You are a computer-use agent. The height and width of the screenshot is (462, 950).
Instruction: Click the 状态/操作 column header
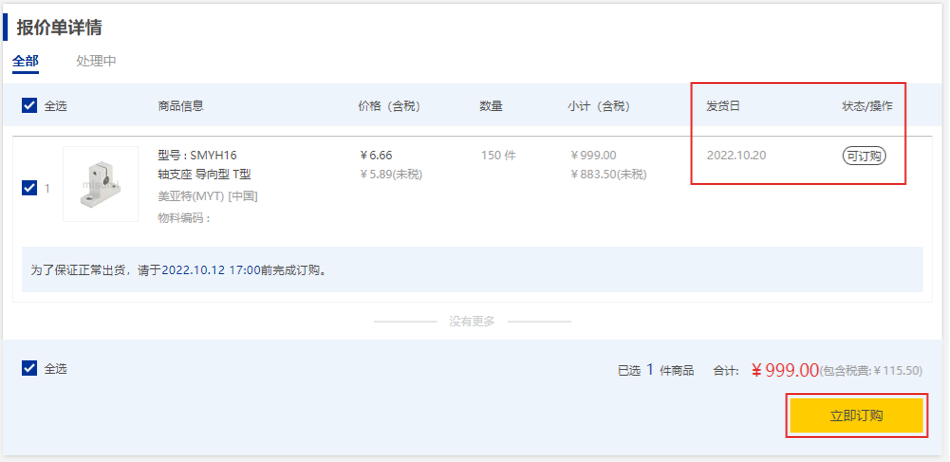[x=867, y=106]
